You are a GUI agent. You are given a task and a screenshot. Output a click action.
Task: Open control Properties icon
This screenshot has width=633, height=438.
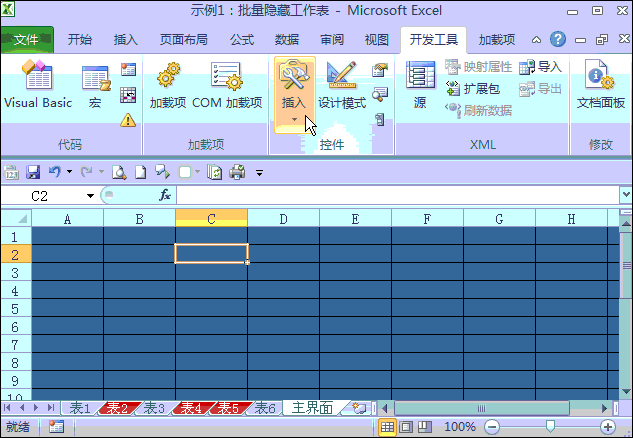coord(380,70)
